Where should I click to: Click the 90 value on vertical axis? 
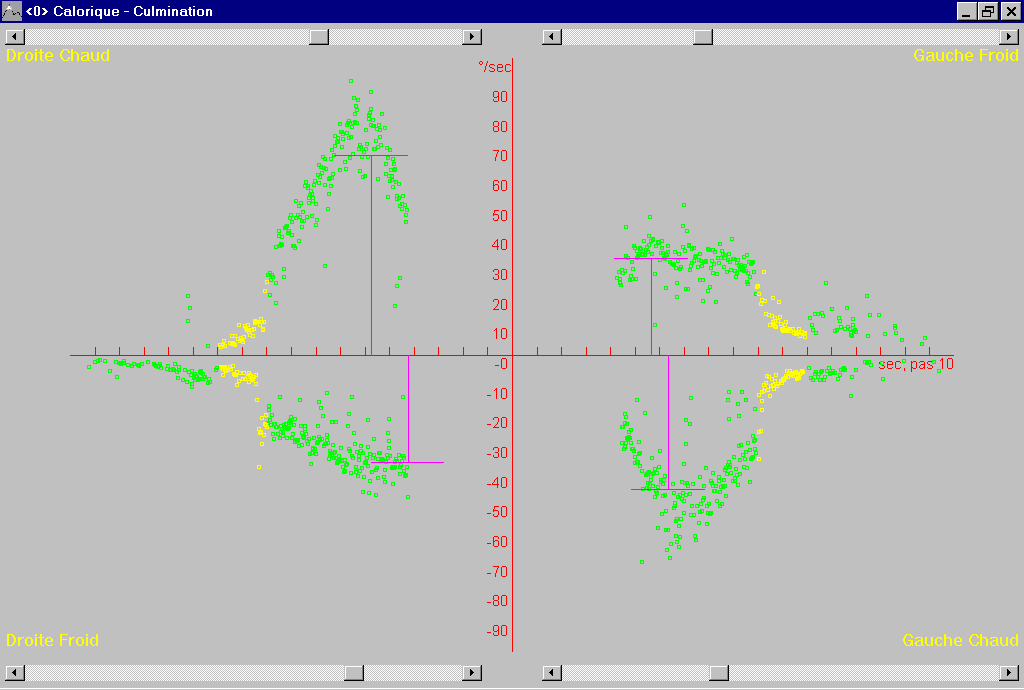(x=500, y=97)
